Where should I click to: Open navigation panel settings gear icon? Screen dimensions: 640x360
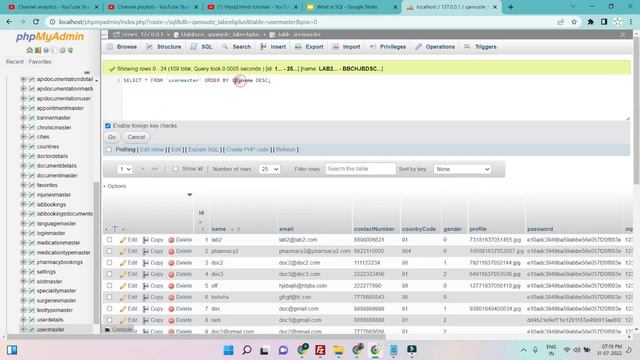(62, 50)
